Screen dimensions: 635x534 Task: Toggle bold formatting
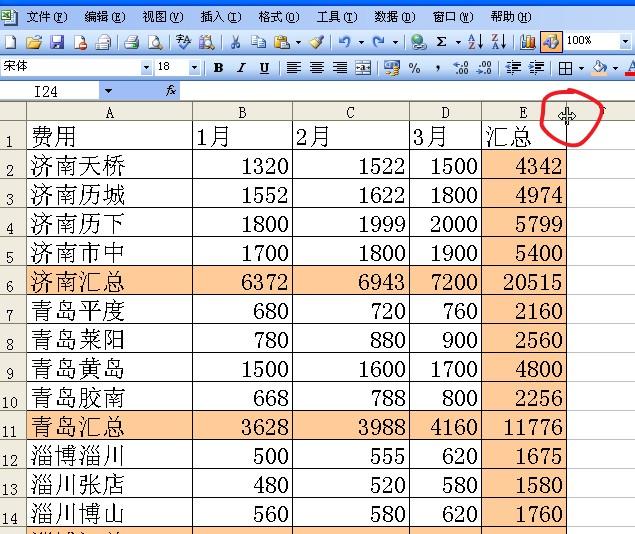click(x=219, y=68)
